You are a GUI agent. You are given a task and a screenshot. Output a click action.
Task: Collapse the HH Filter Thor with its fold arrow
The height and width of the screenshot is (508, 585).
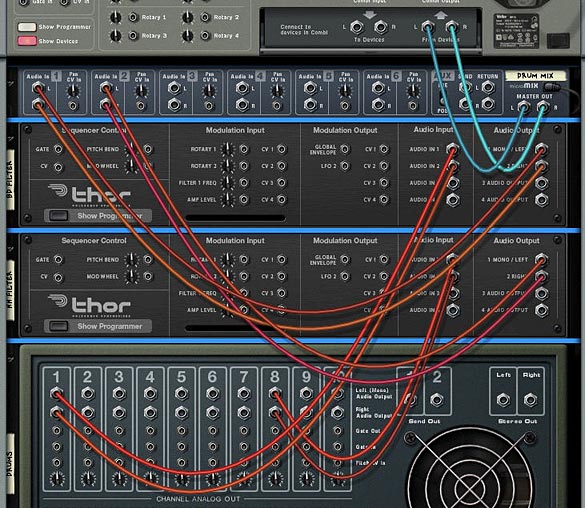(x=11, y=249)
